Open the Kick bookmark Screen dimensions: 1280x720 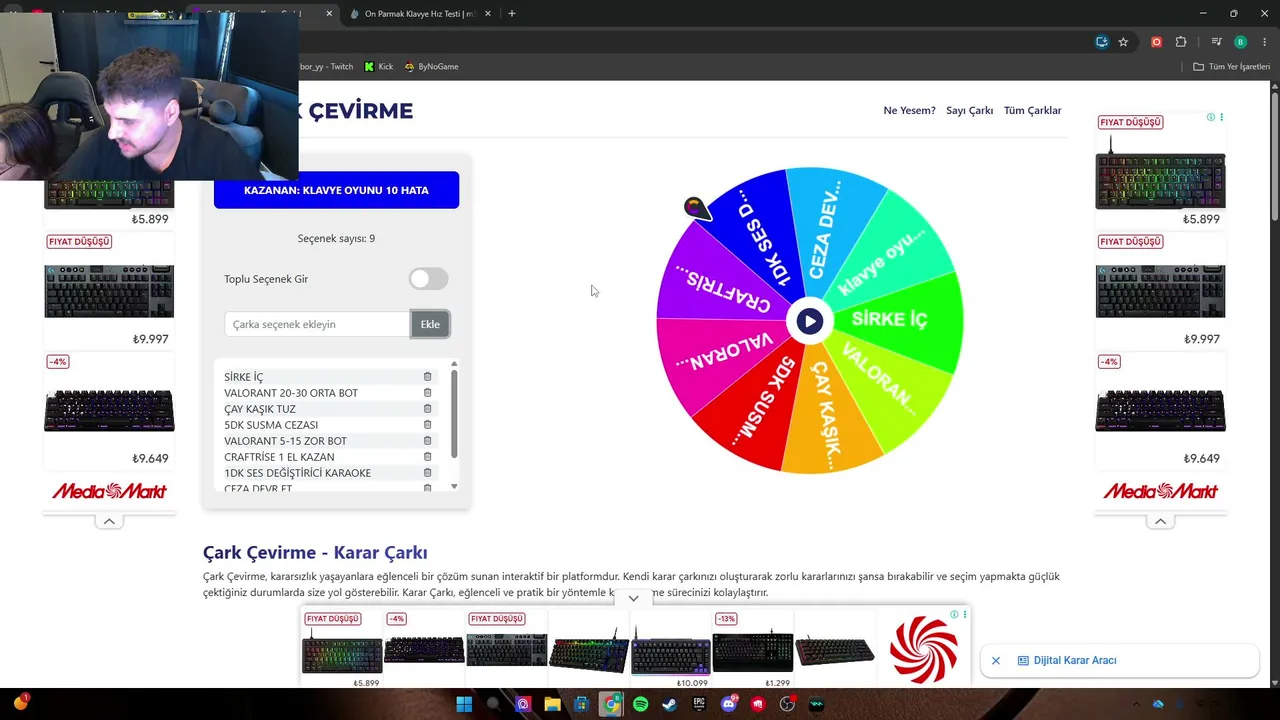point(378,67)
